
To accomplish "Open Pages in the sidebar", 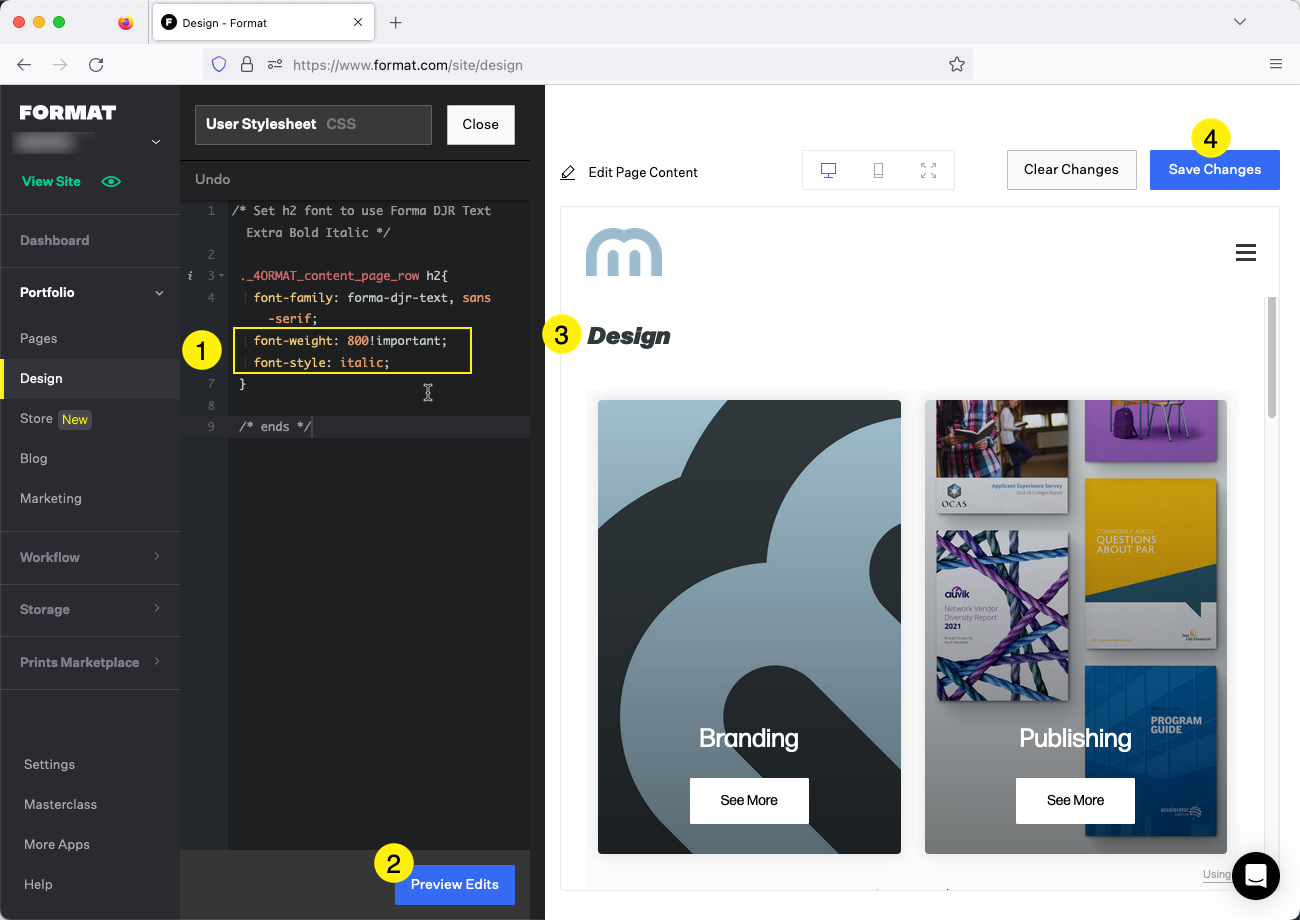I will click(x=38, y=338).
